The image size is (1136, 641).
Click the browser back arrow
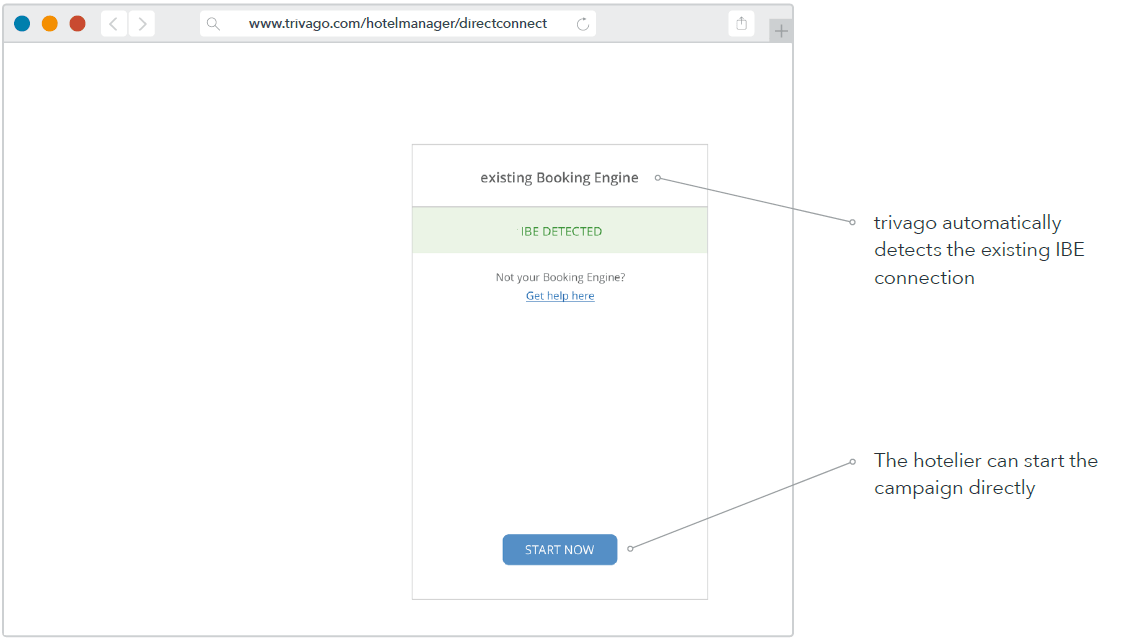[x=114, y=24]
